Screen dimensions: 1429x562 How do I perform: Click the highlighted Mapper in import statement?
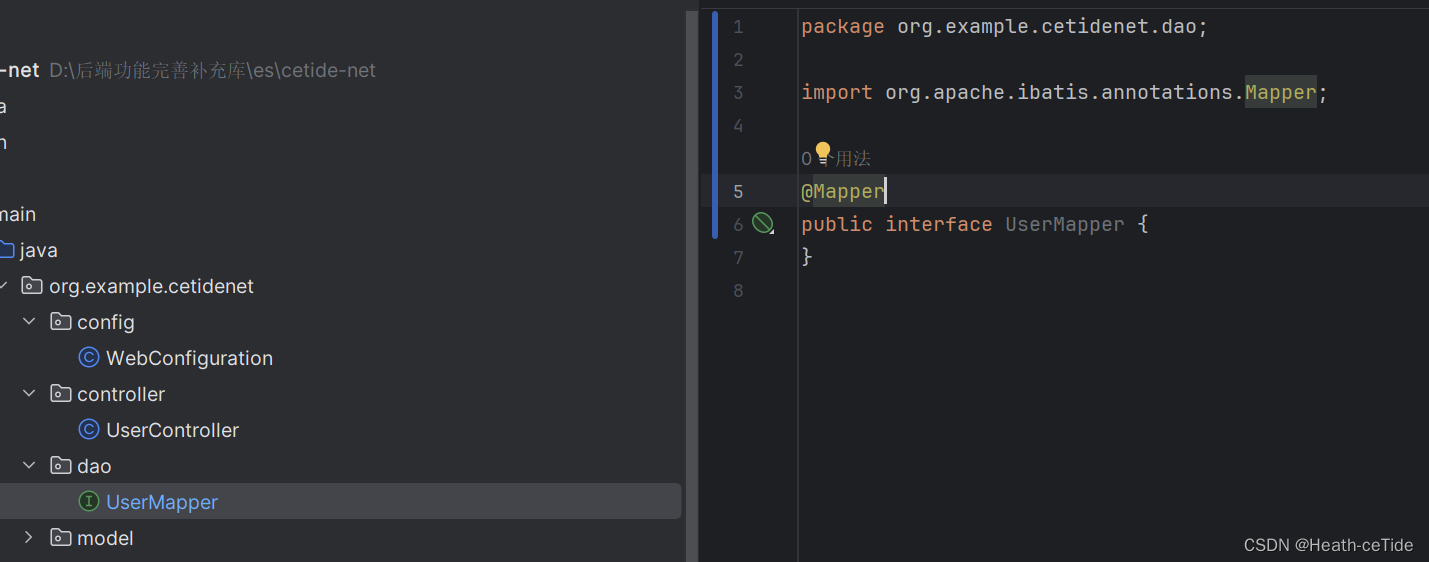pos(1281,92)
